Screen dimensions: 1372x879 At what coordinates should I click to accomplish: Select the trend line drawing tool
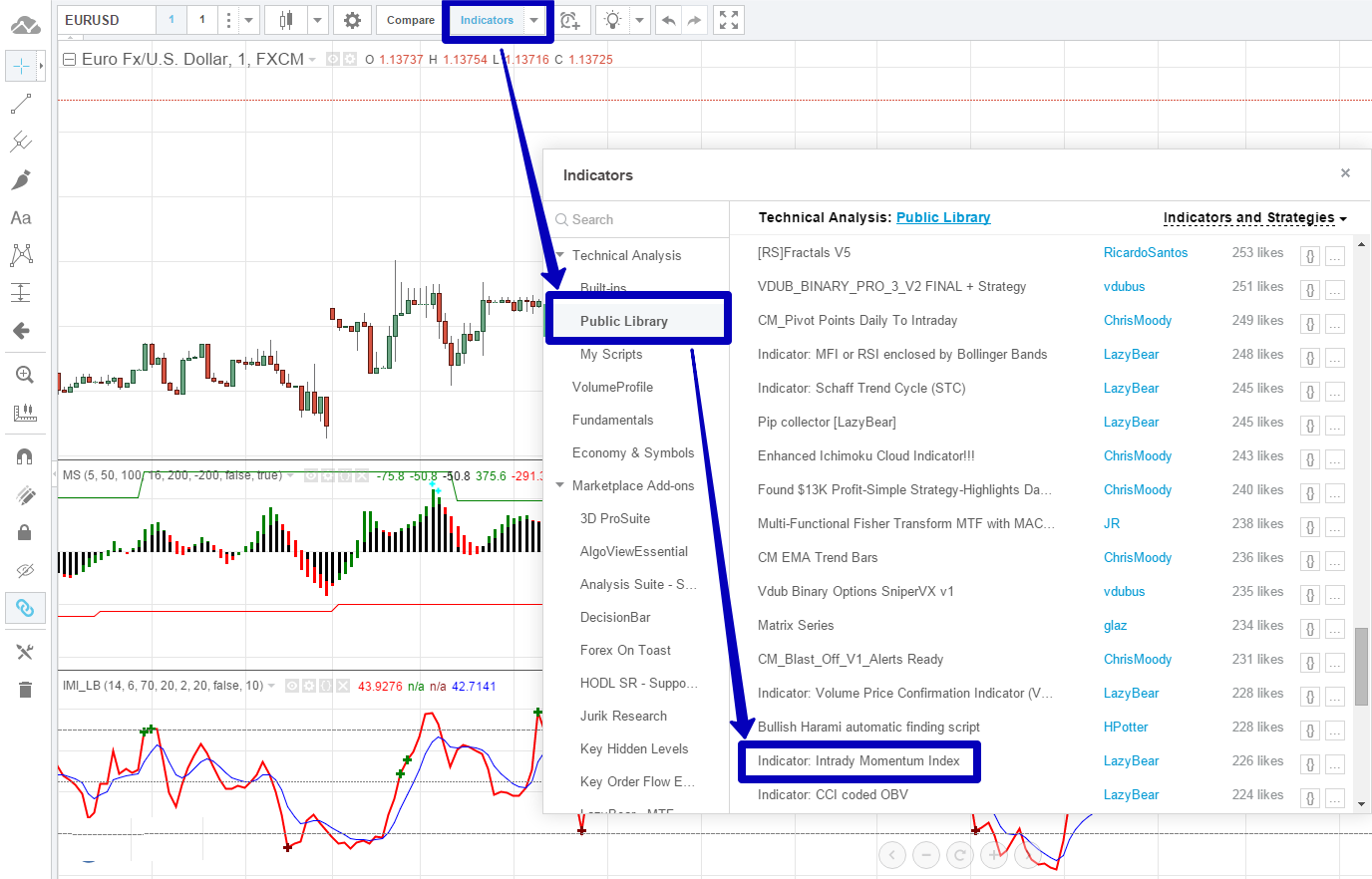(x=21, y=104)
